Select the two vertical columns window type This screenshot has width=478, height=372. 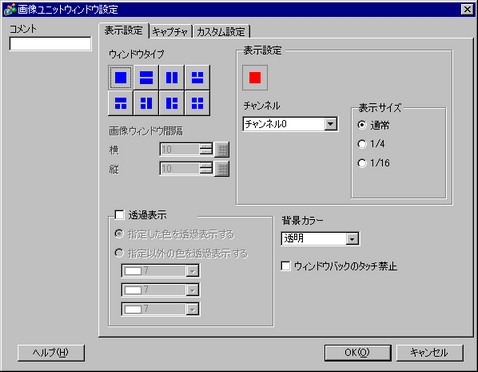click(172, 77)
